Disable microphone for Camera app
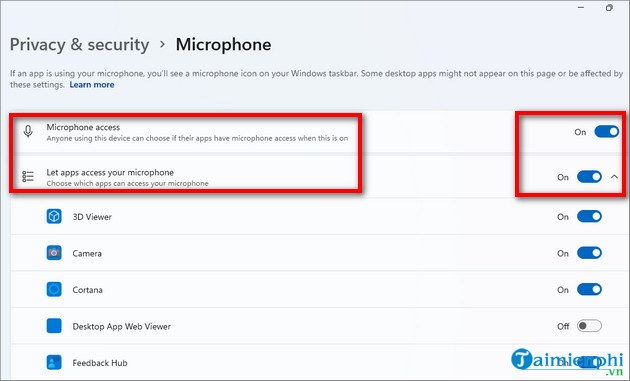The width and height of the screenshot is (630, 381). (x=589, y=253)
